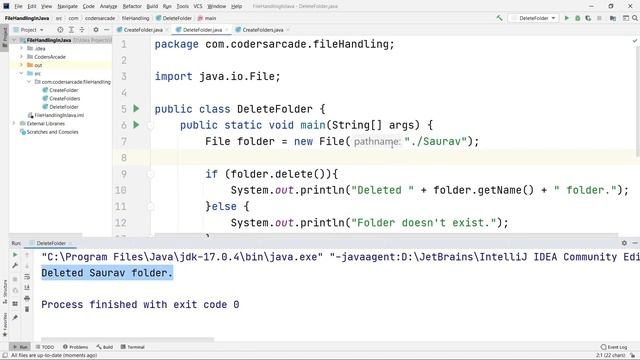The image size is (640, 360).
Task: Collapse all in the Project panel
Action: click(x=82, y=30)
